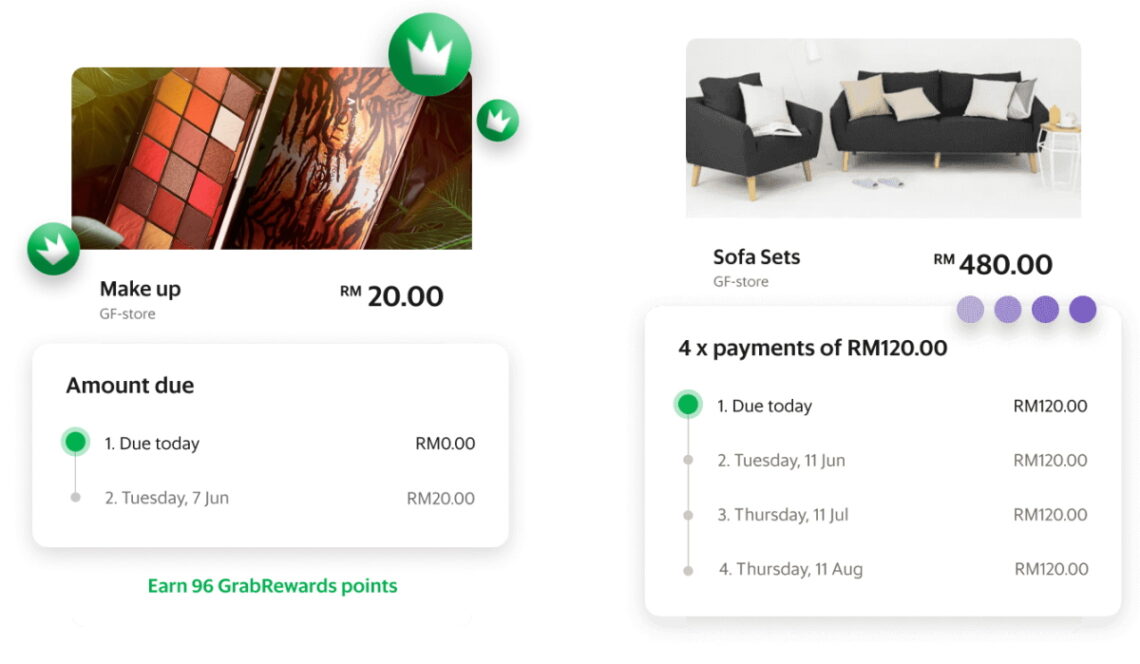Switch to the Sofa Sets product view
The image size is (1140, 664).
754,257
